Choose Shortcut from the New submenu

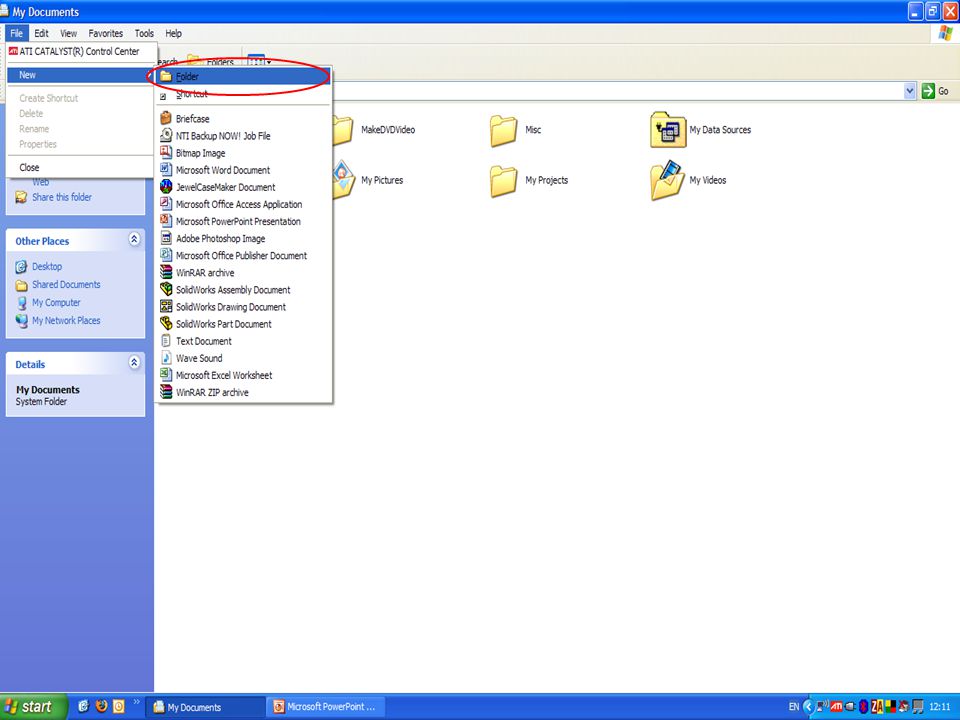pos(243,94)
